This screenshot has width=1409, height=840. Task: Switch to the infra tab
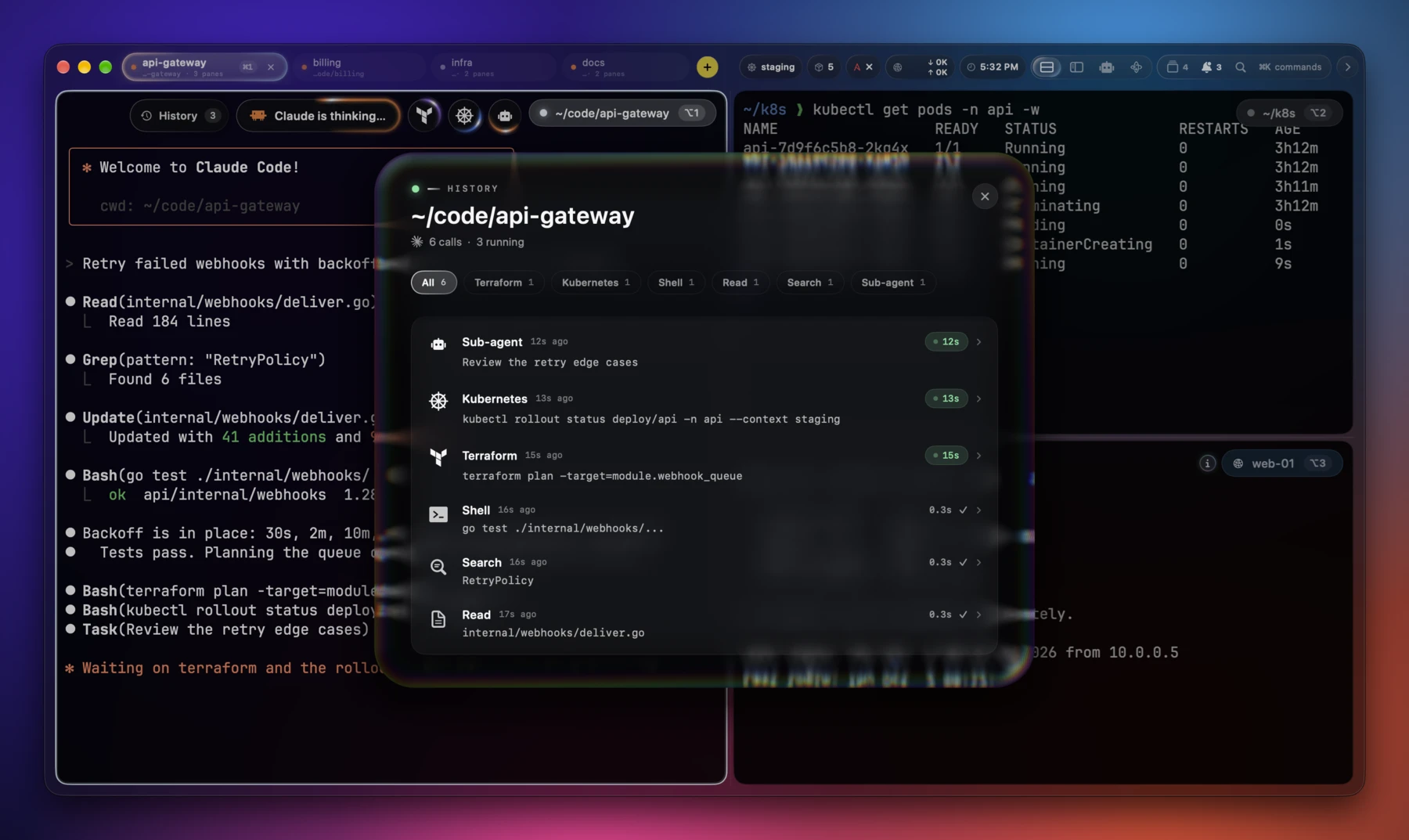coord(492,67)
